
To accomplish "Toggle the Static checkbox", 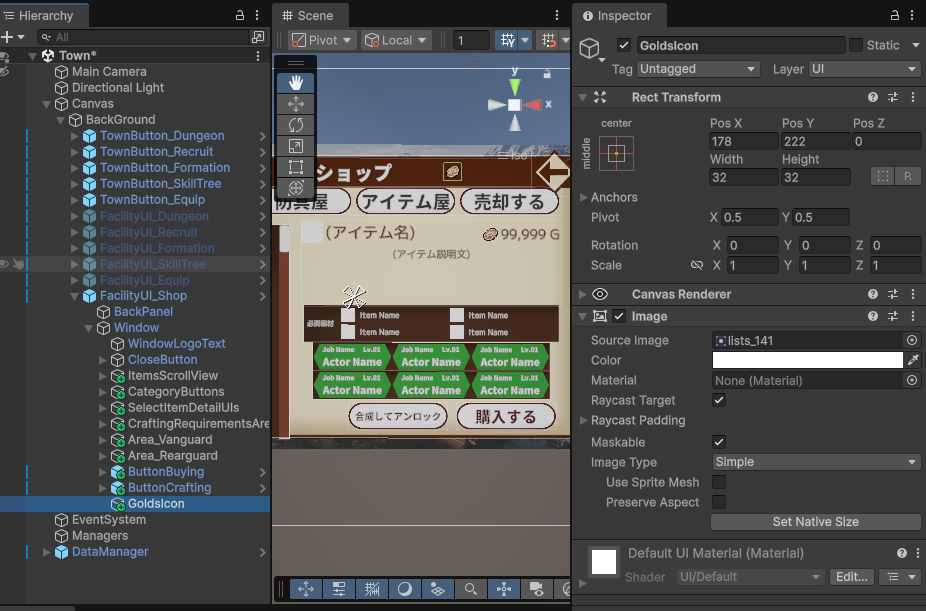I will click(856, 45).
